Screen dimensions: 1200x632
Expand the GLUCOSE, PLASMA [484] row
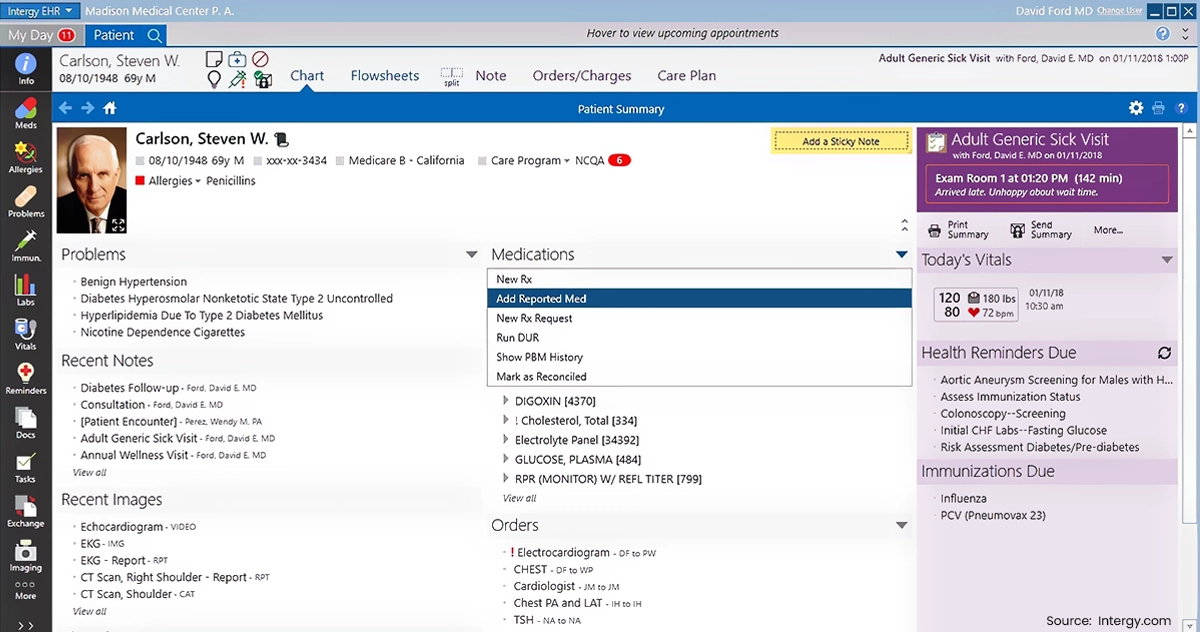(505, 459)
